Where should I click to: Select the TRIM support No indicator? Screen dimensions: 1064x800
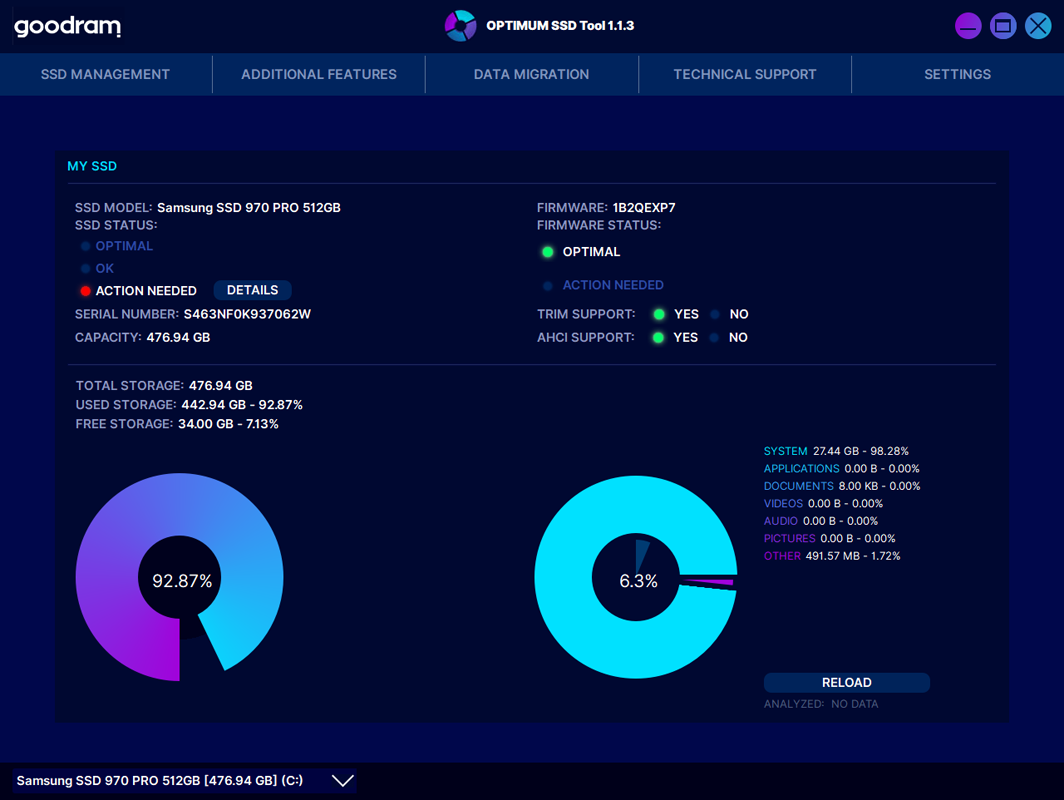tap(715, 314)
